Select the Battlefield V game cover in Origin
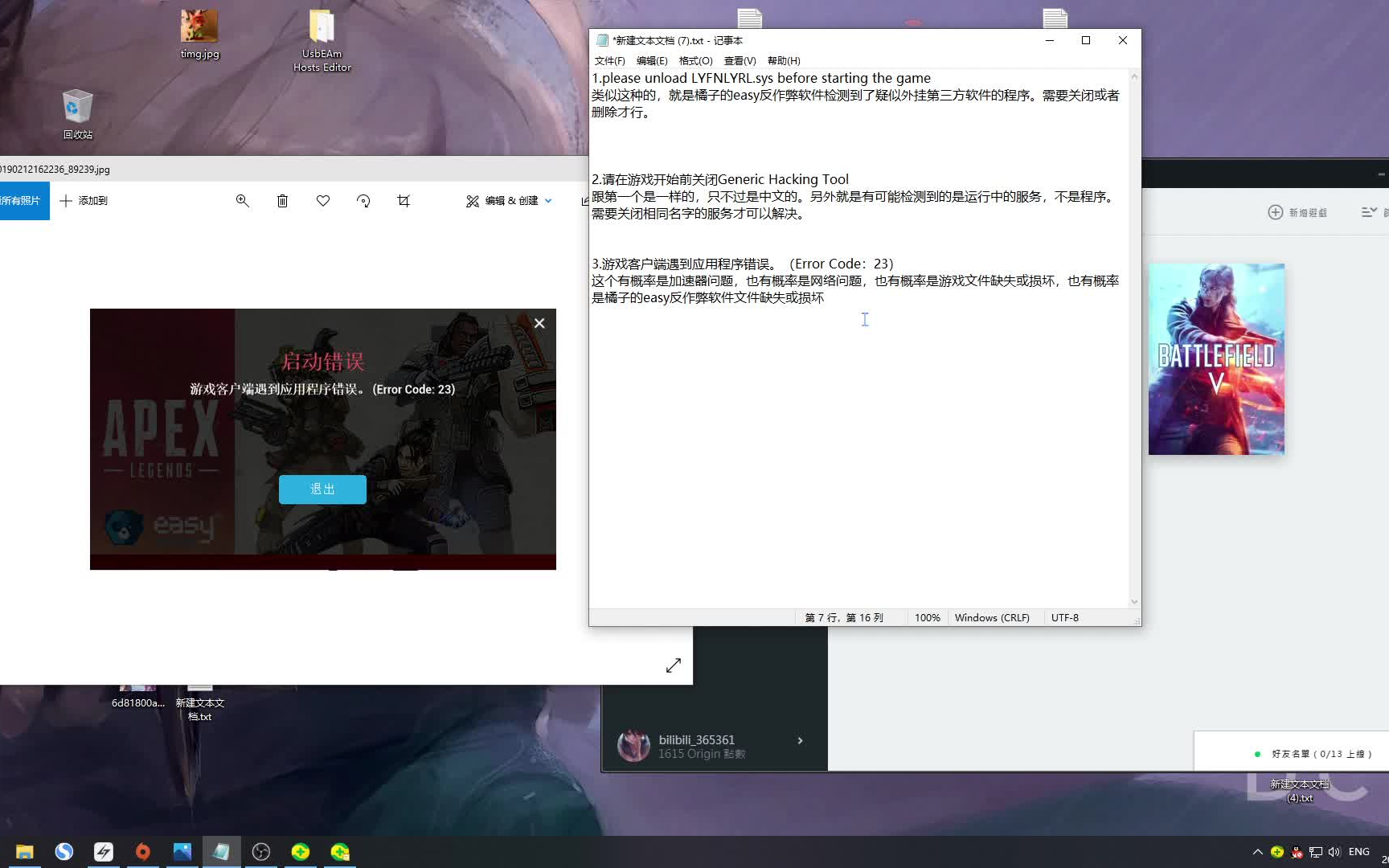Screen dimensions: 1389x868 pyautogui.click(x=1216, y=359)
